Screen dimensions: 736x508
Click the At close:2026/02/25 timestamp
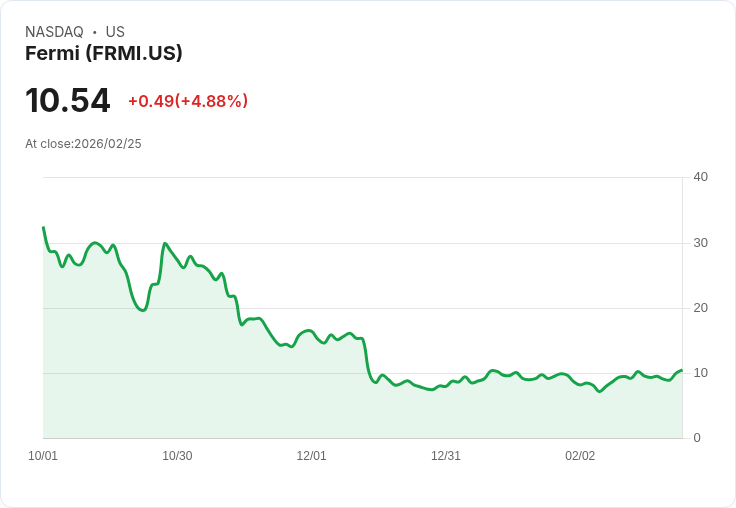click(x=83, y=144)
